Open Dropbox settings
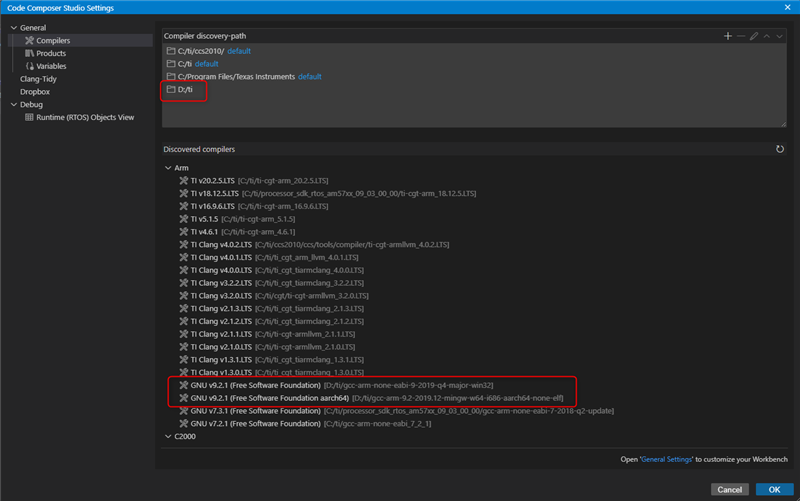 pyautogui.click(x=35, y=92)
